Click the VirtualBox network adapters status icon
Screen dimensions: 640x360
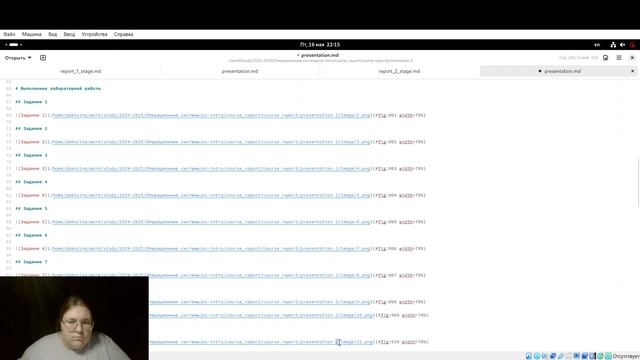pyautogui.click(x=553, y=356)
